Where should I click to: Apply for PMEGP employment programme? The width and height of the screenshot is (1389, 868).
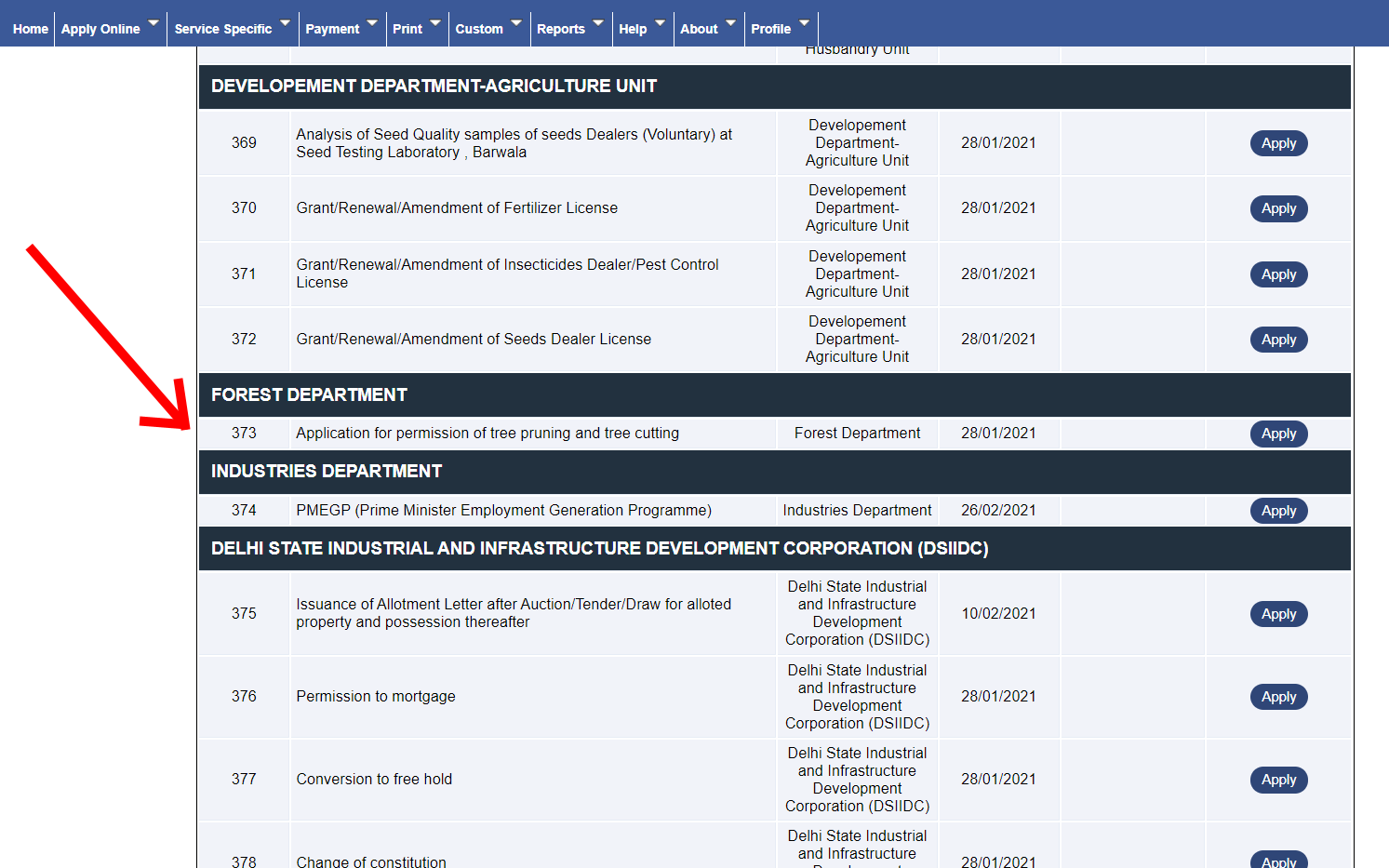tap(1278, 511)
